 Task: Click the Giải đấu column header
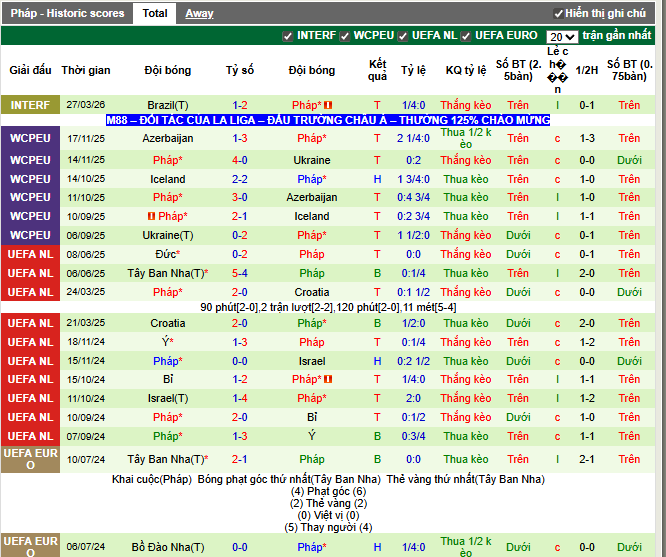click(30, 70)
